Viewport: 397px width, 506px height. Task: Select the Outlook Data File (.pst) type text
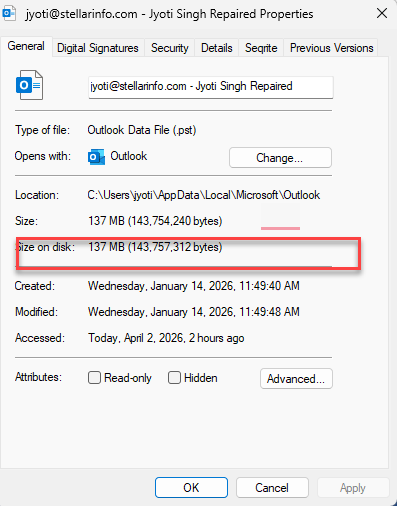click(x=142, y=130)
